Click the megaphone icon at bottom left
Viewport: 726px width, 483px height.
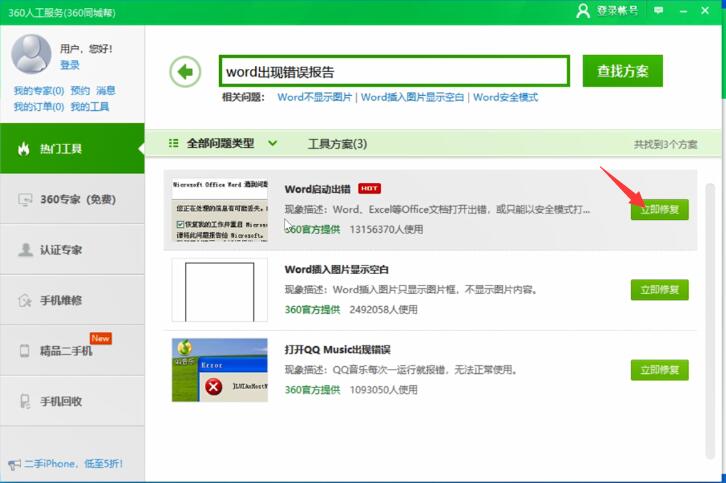click(x=14, y=464)
